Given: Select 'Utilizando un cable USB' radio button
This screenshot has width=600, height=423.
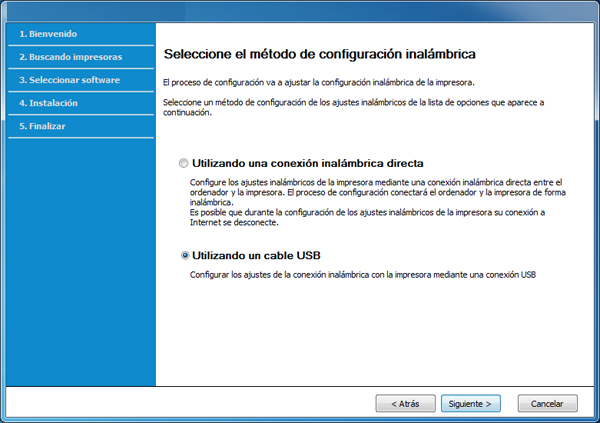Looking at the screenshot, I should pyautogui.click(x=185, y=255).
